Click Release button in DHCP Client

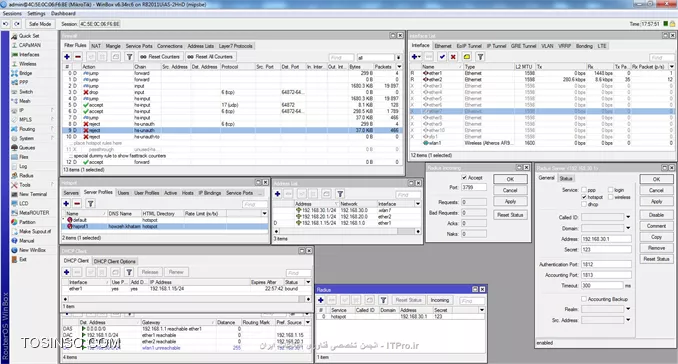150,272
